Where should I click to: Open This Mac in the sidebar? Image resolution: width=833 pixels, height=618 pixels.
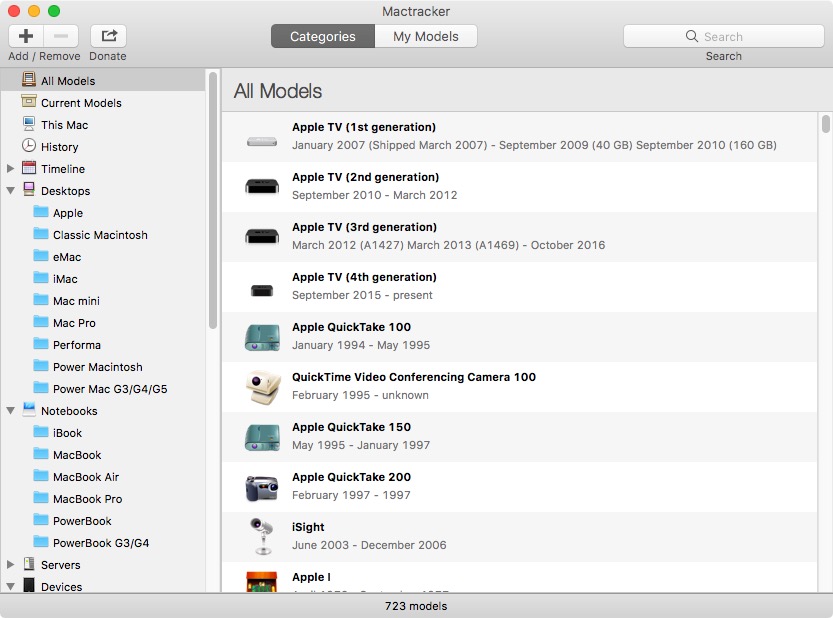(x=64, y=125)
